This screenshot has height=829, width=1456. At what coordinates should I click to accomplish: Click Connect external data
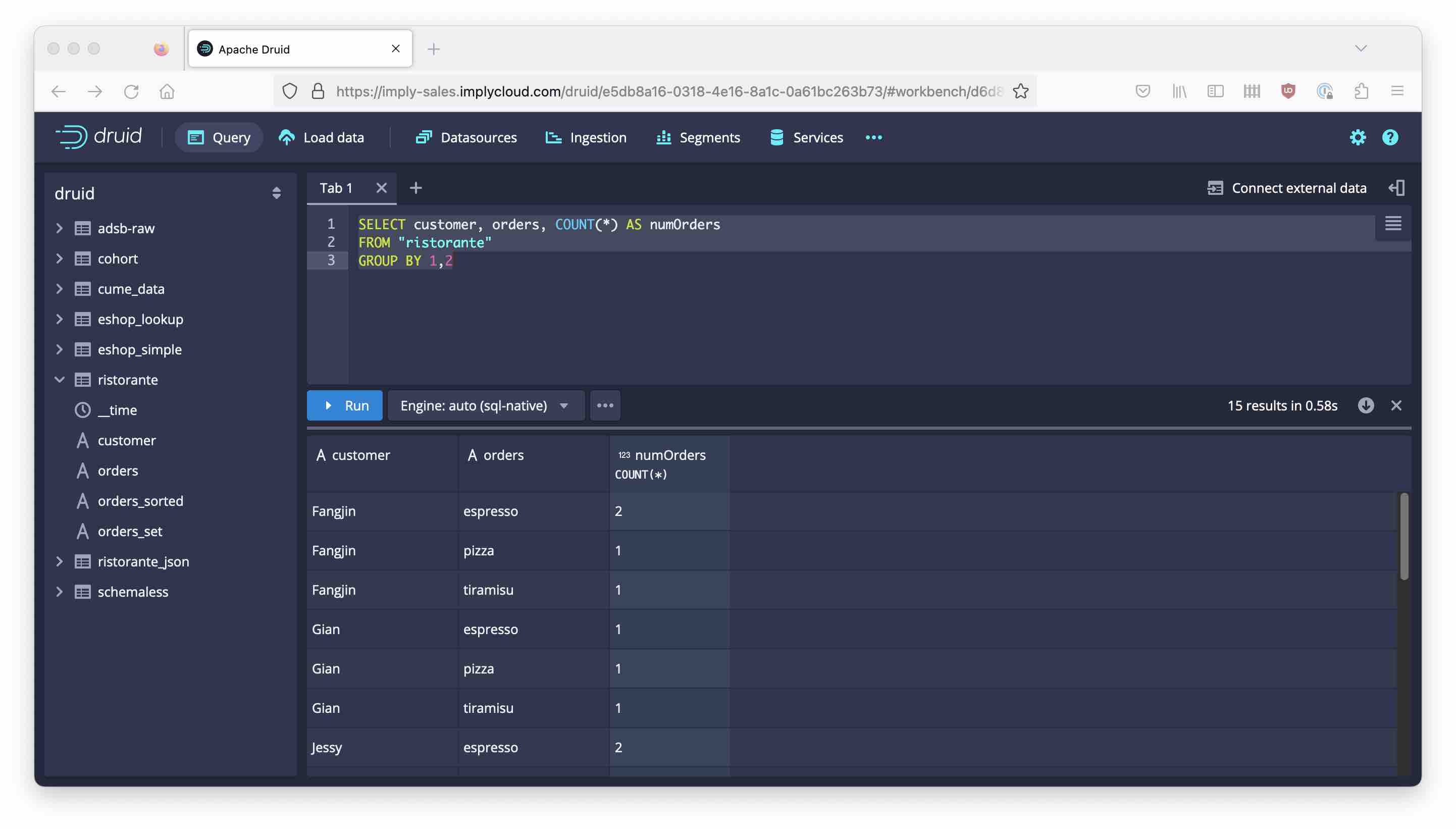coord(1286,188)
